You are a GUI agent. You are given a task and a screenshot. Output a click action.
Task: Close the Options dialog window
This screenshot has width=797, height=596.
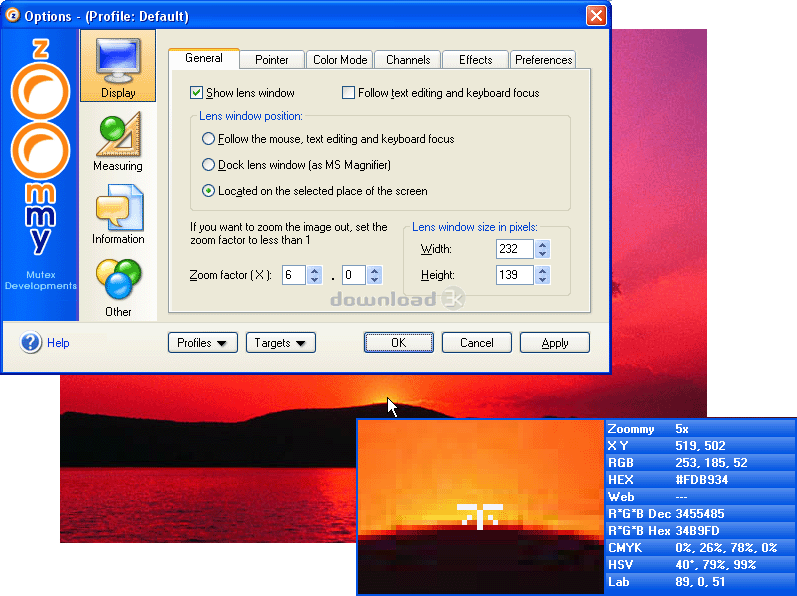pyautogui.click(x=595, y=16)
